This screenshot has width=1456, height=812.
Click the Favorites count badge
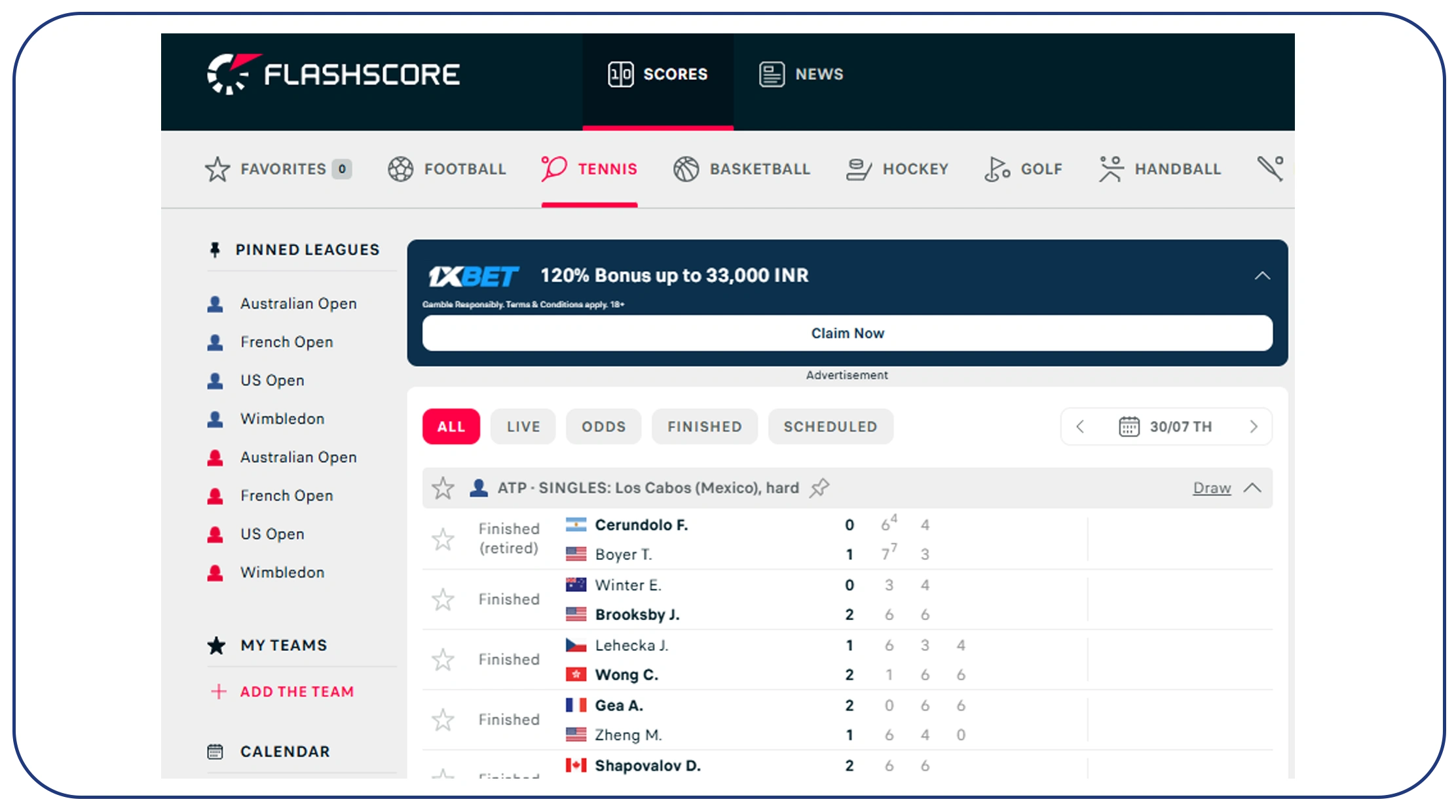pos(341,169)
